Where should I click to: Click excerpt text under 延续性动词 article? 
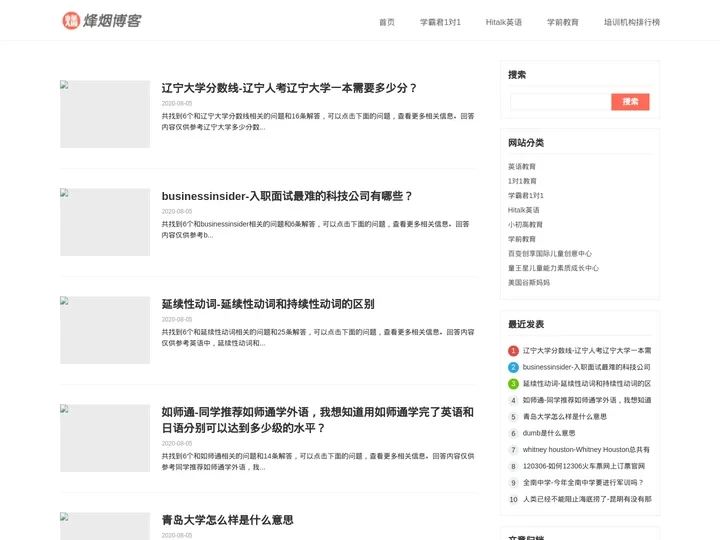coord(317,338)
